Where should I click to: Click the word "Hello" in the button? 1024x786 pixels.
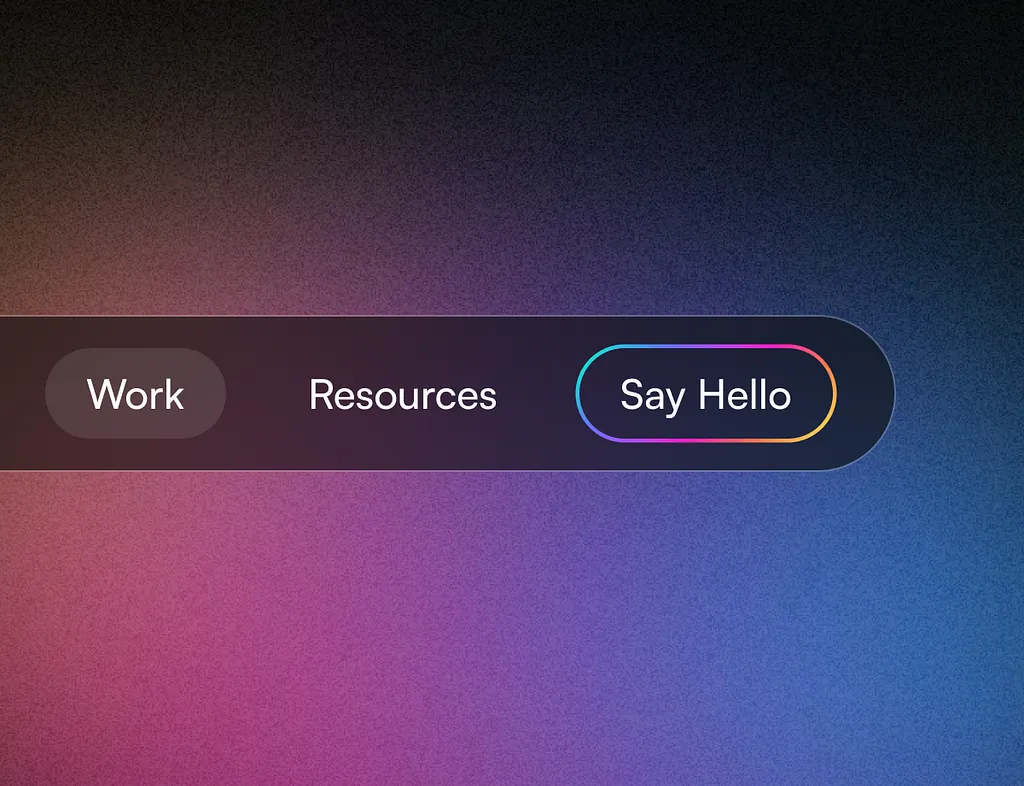point(744,395)
